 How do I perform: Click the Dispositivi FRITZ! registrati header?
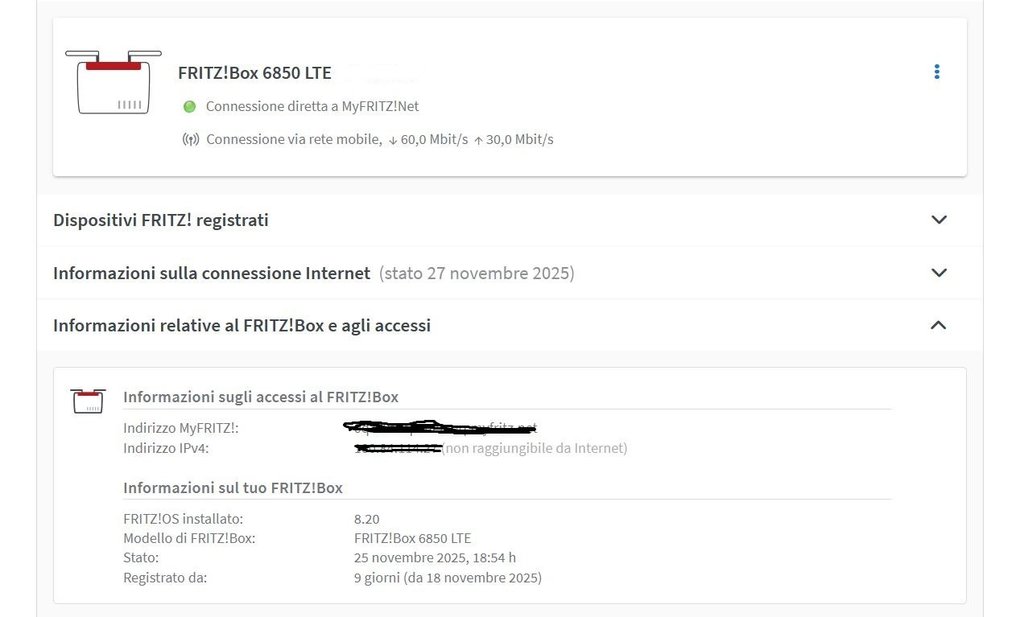click(161, 220)
